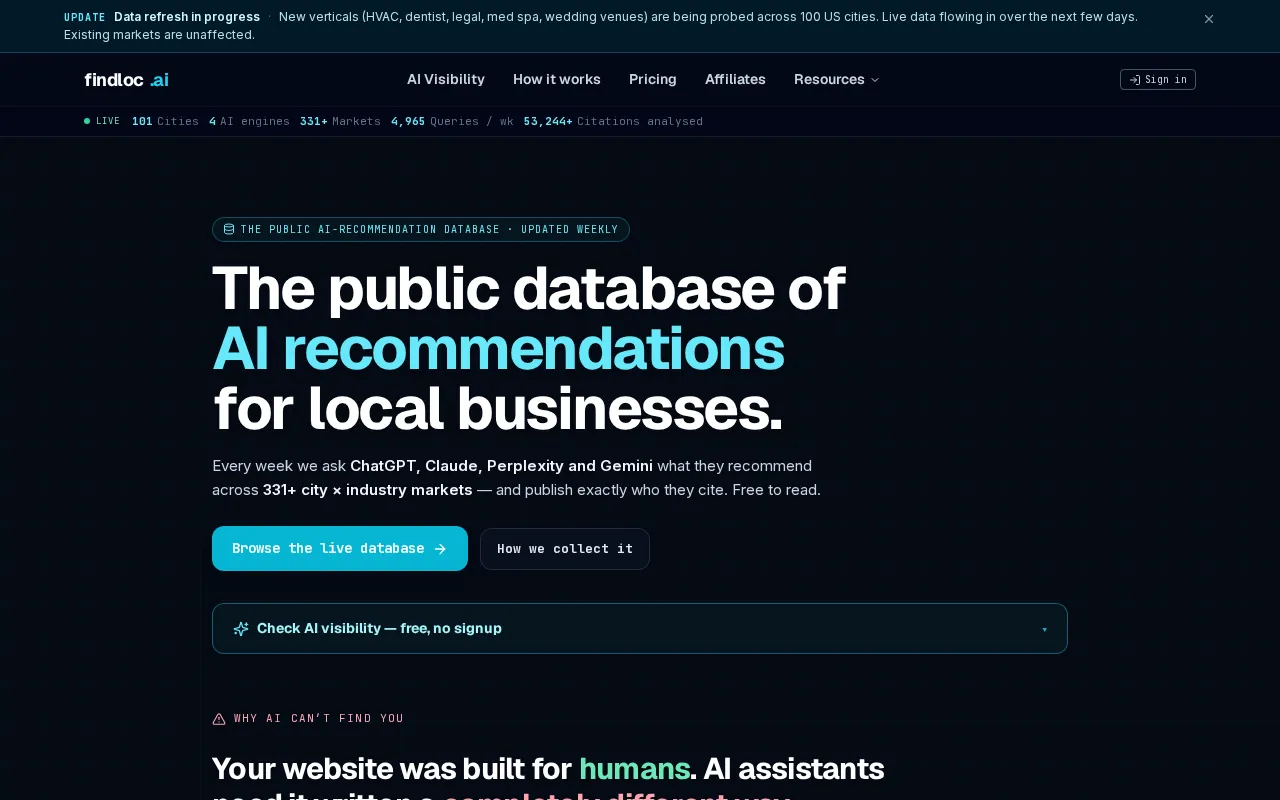Viewport: 1280px width, 800px height.
Task: Click the Public AI-Recommendation Database badge
Action: pos(421,229)
